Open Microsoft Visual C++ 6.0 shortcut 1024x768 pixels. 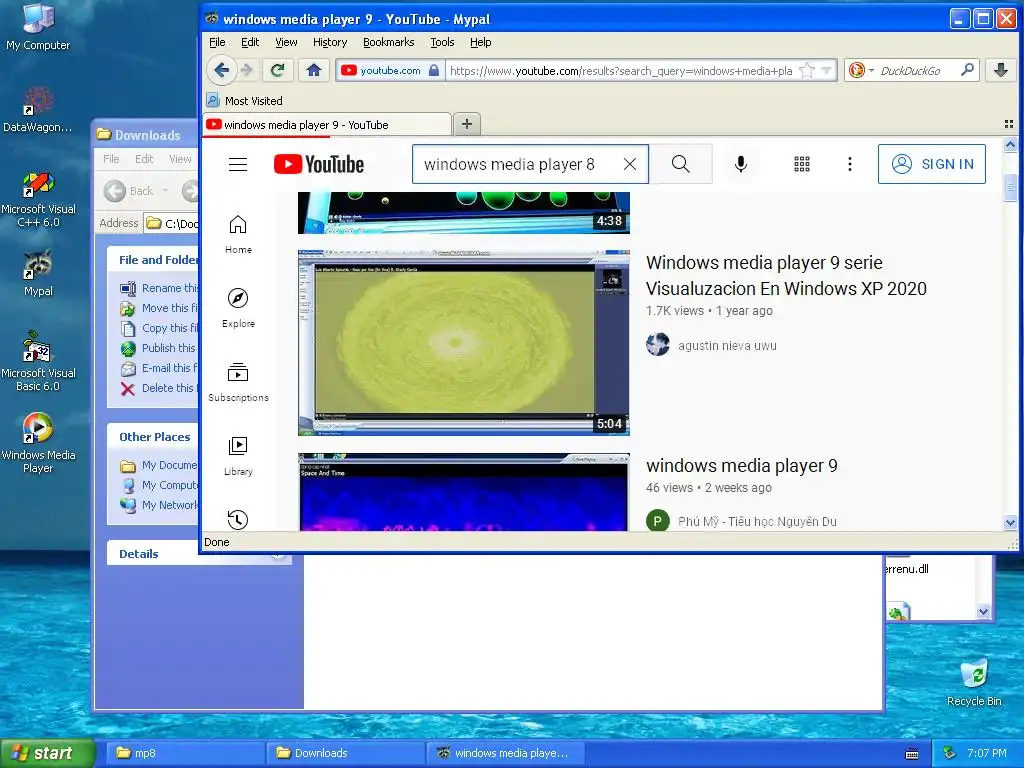click(38, 199)
